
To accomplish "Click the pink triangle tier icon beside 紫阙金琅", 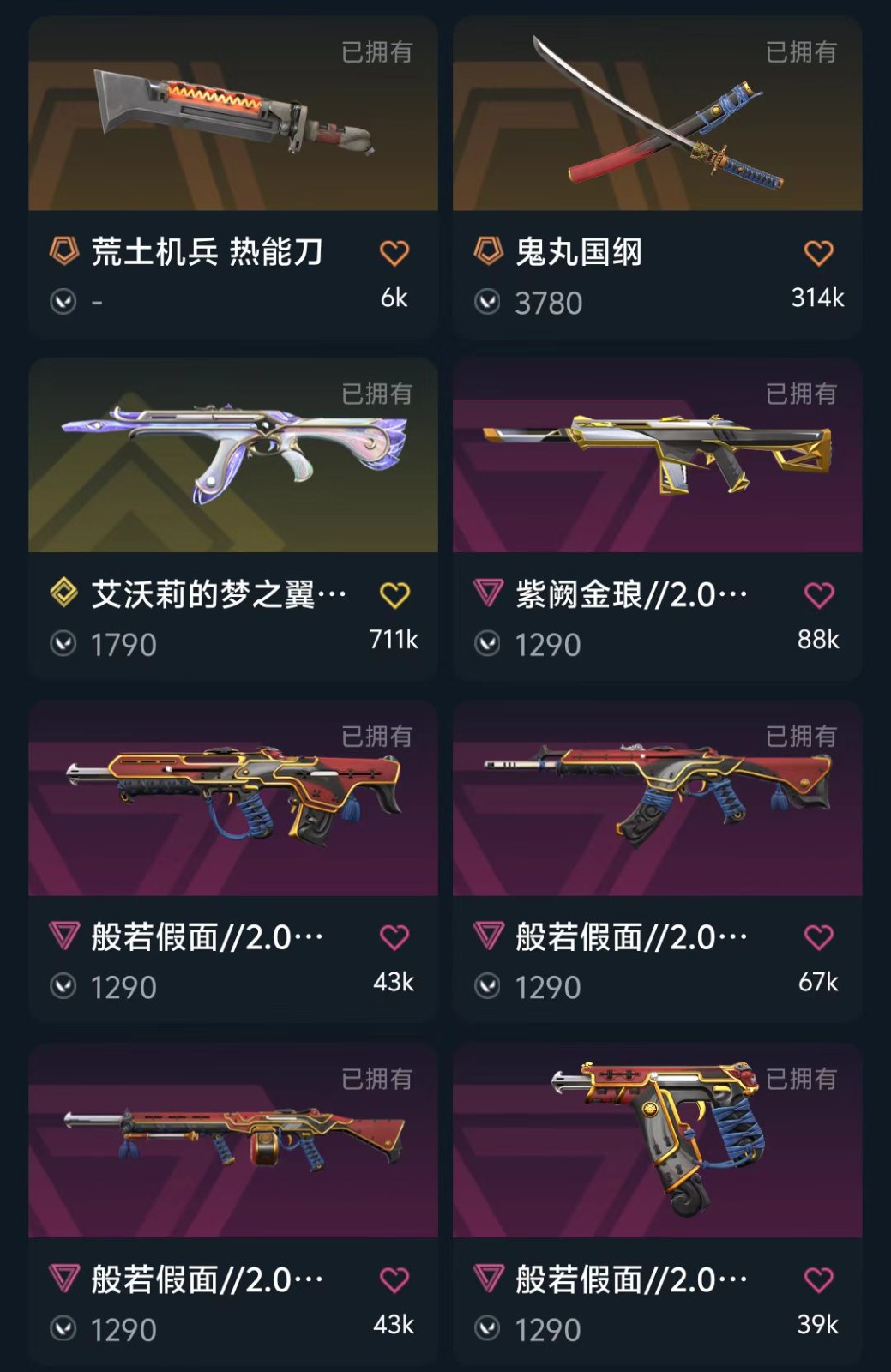I will click(x=488, y=593).
